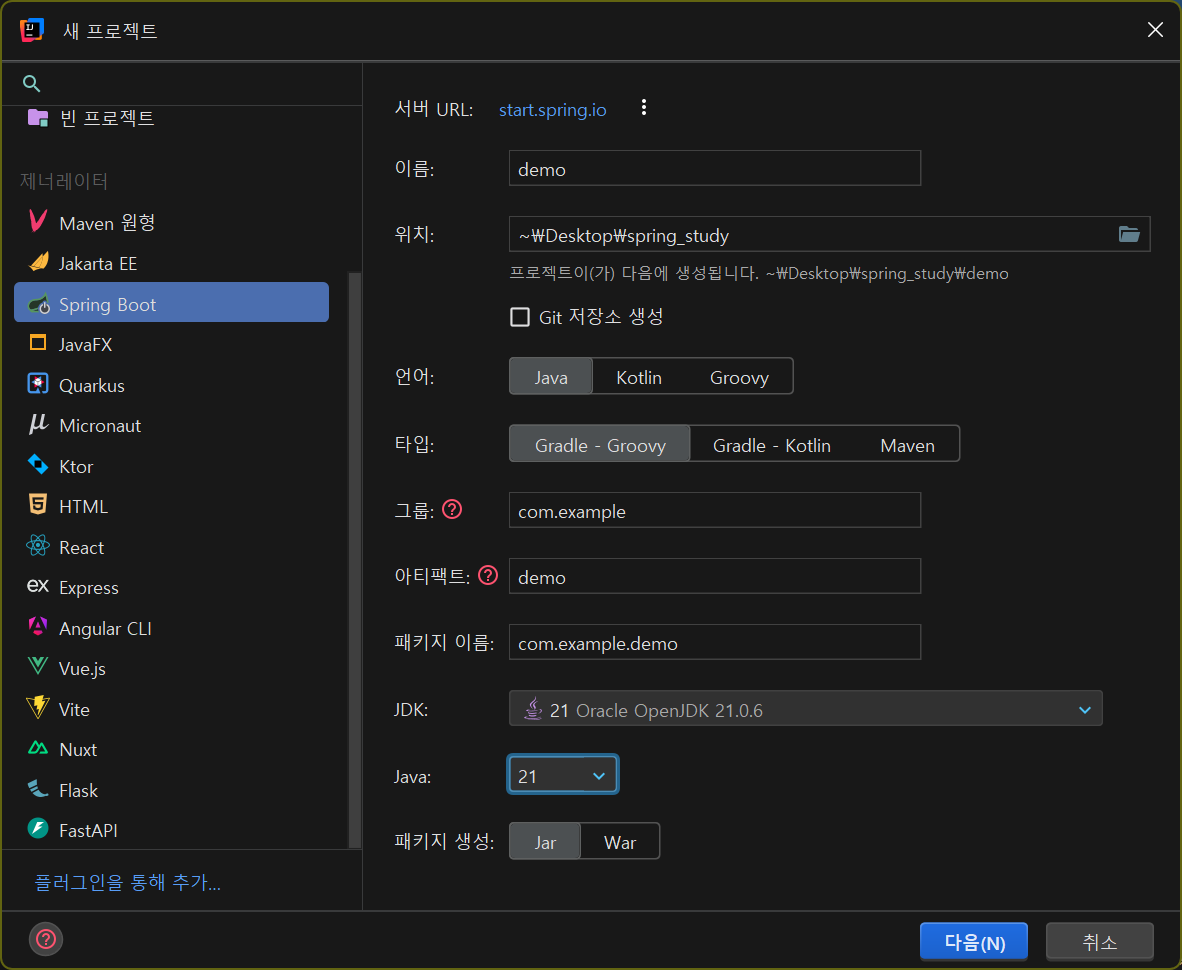Select Maven 원형 generator
Screen dimensions: 1182x970
pos(171,223)
